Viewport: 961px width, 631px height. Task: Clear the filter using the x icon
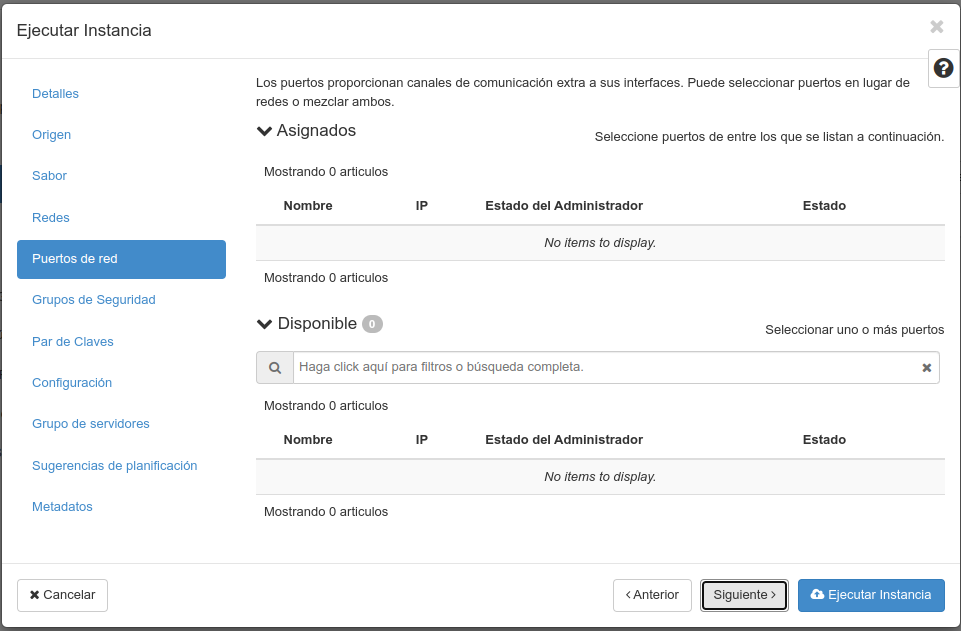coord(926,367)
